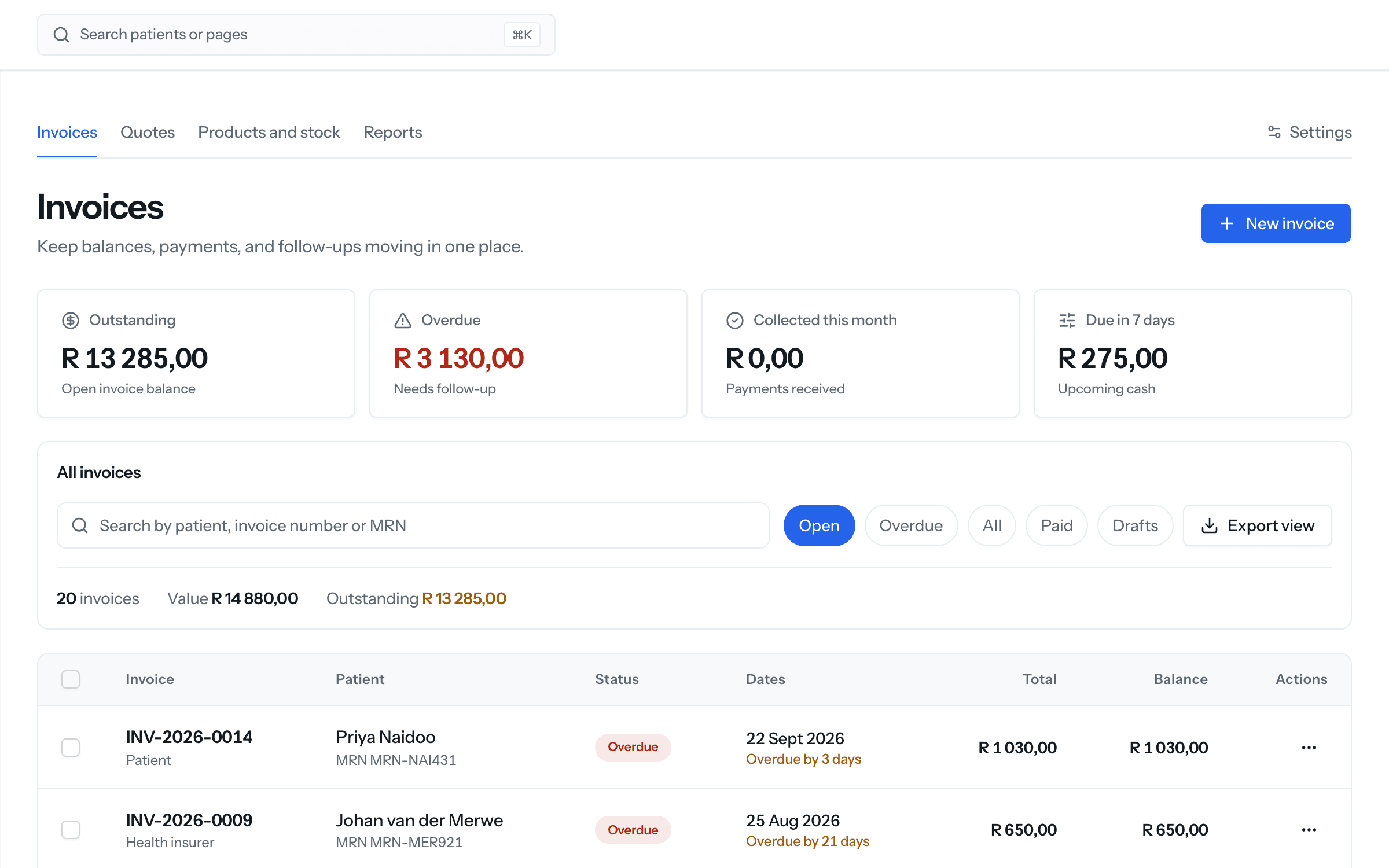Select the Johan van der Merwe invoice checkbox

[x=71, y=830]
